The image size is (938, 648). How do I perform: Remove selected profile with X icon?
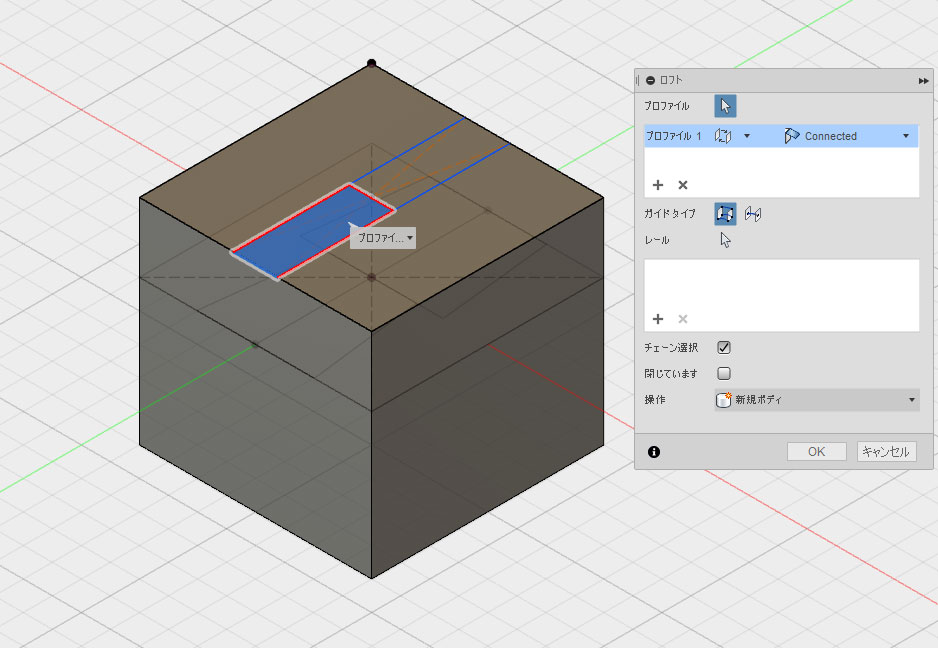tap(683, 185)
